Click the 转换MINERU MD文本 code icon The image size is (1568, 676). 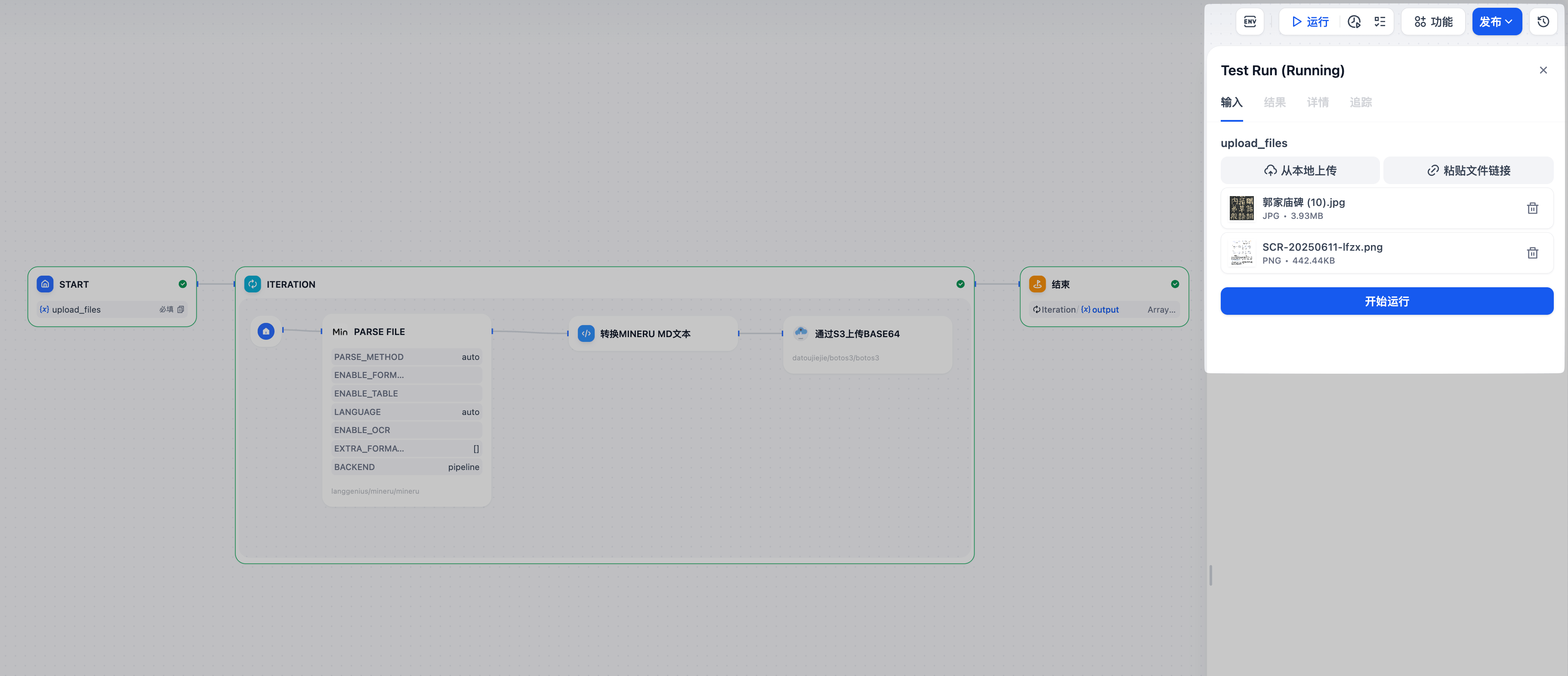[586, 333]
